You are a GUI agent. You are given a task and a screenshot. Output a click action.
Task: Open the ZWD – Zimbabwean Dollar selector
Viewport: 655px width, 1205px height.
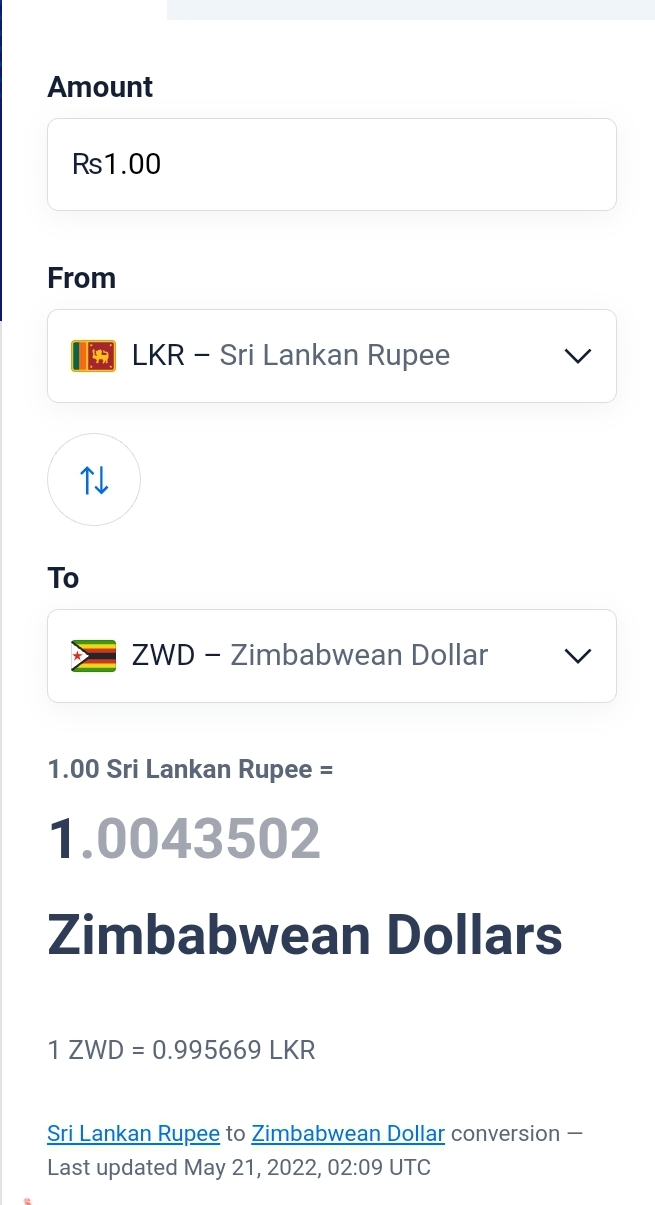332,656
